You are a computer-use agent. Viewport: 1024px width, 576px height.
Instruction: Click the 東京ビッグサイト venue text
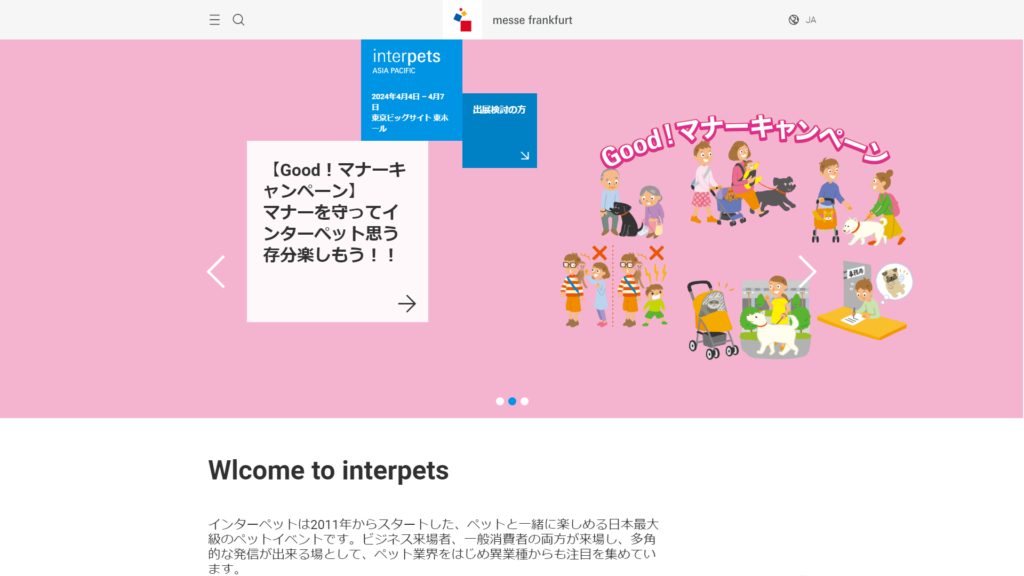pyautogui.click(x=410, y=123)
